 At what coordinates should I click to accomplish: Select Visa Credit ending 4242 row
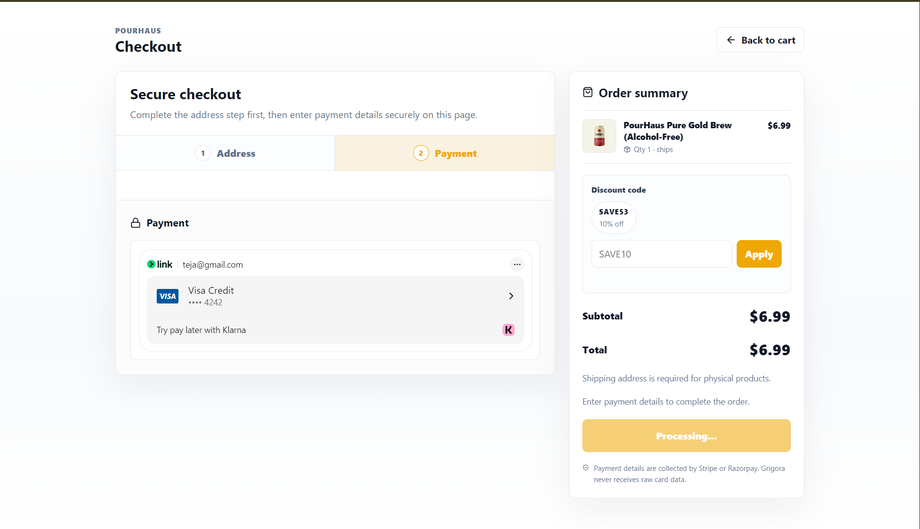[x=335, y=297]
